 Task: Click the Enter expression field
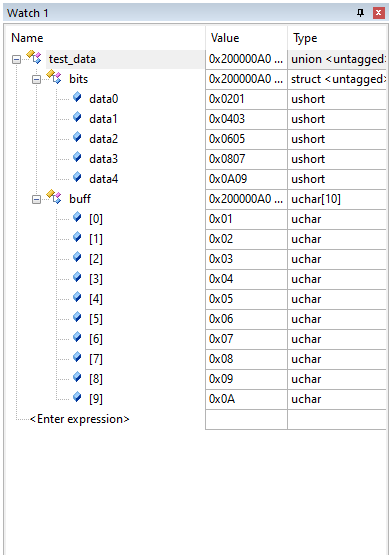pos(80,419)
